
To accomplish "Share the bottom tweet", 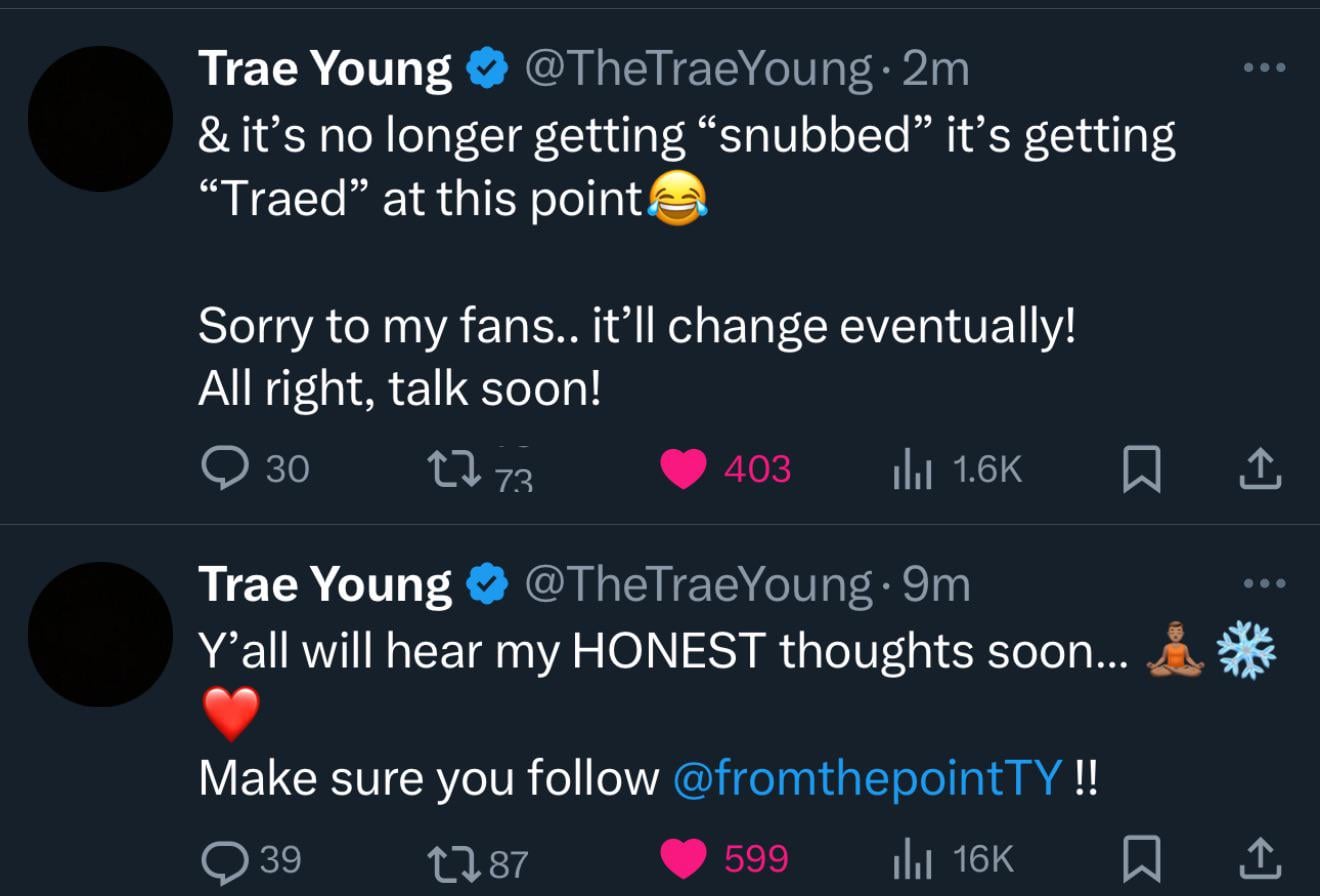I will tap(1258, 860).
